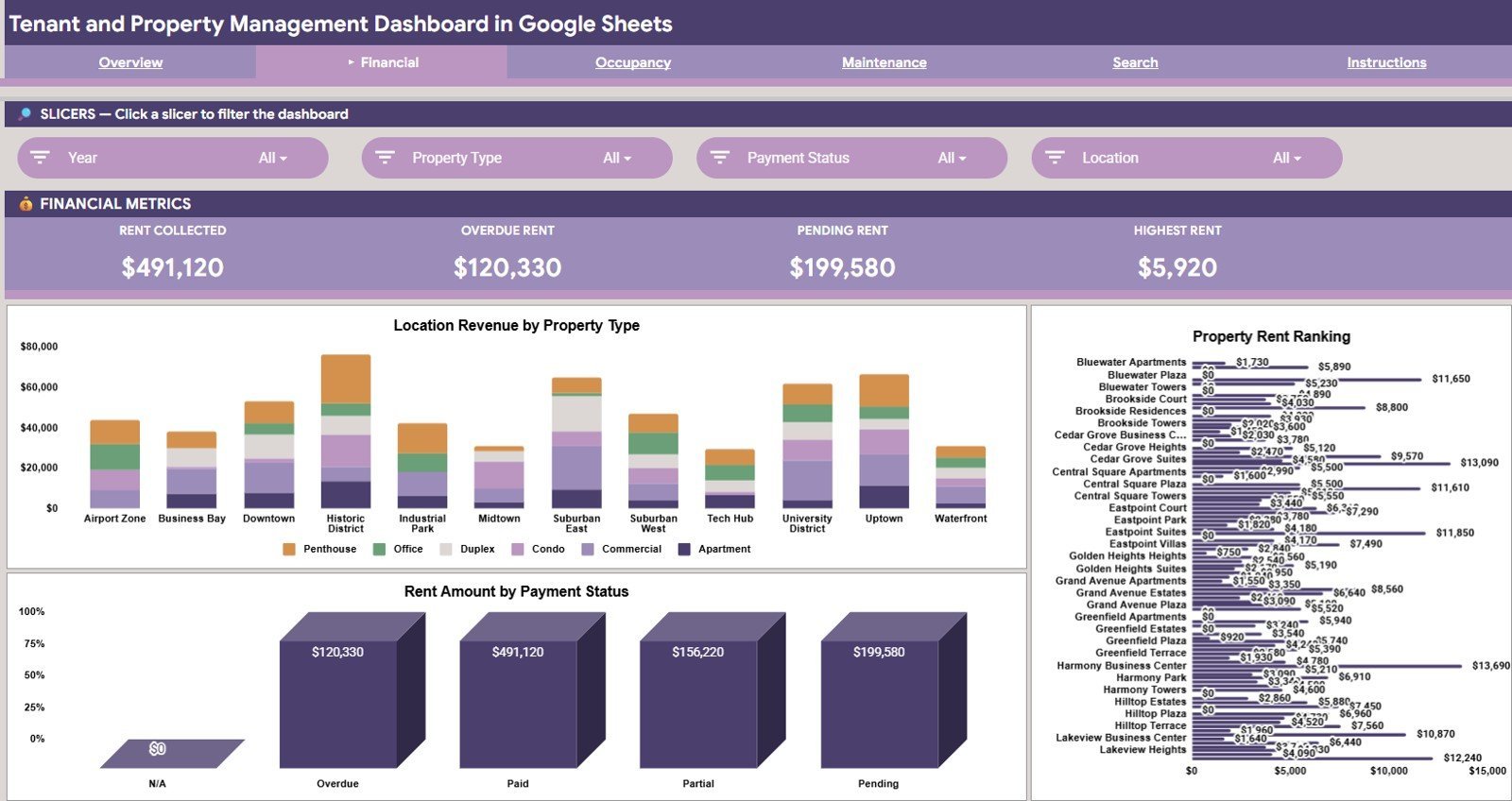This screenshot has height=801, width=1512.
Task: Open the Instructions tab
Action: tap(1386, 62)
